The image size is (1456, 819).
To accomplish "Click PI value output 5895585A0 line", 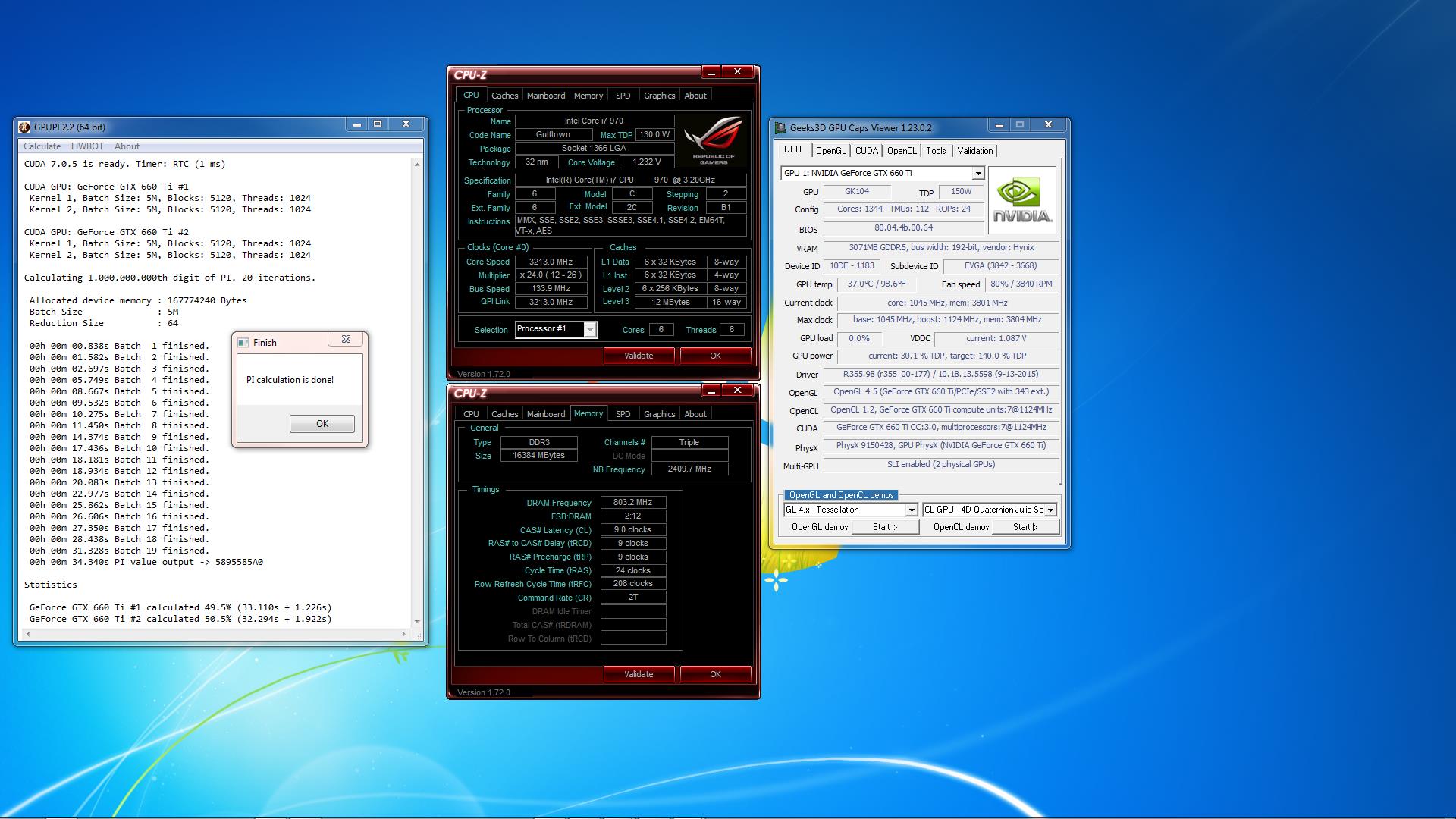I will (x=146, y=562).
